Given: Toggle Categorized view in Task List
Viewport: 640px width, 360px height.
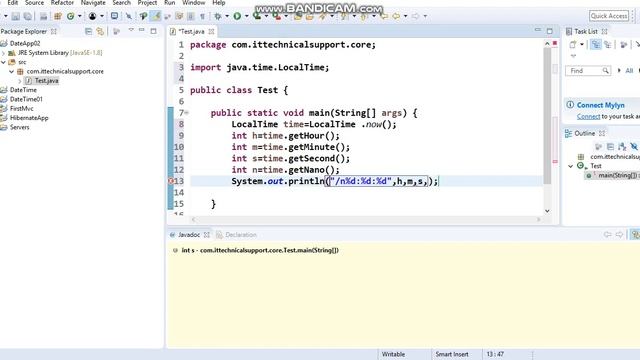Looking at the screenshot, I should click(x=596, y=45).
